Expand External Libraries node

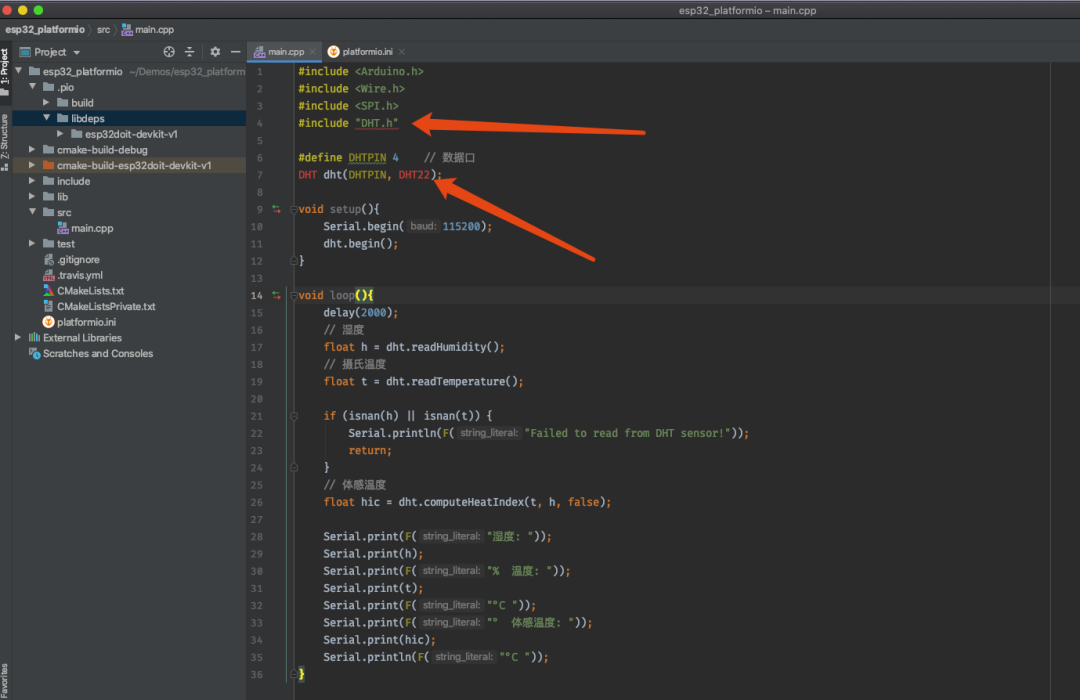click(18, 338)
